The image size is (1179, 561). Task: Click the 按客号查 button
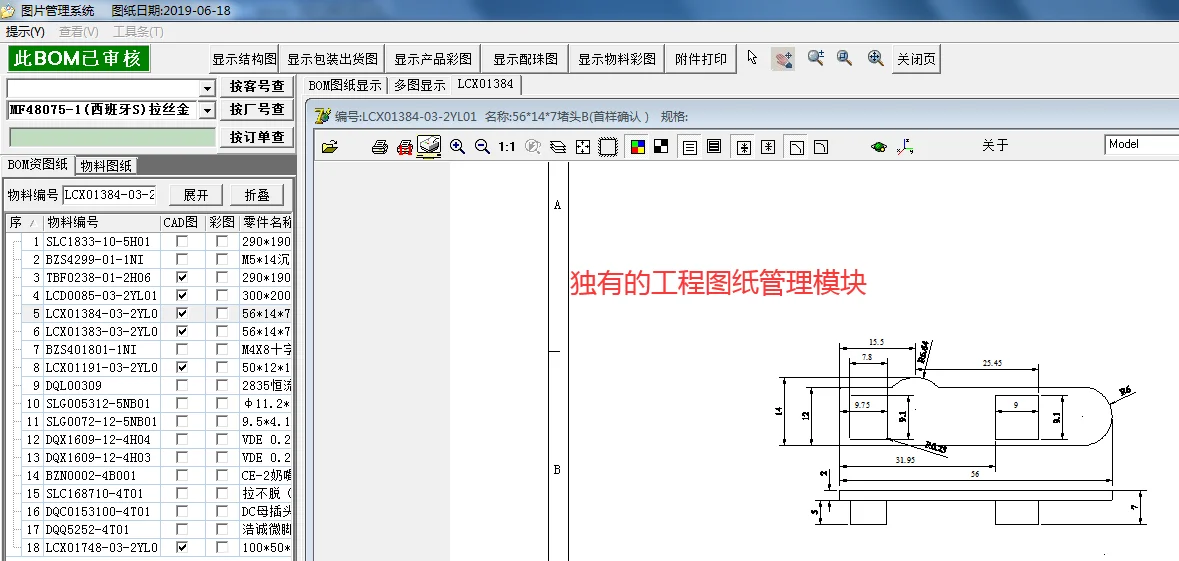coord(256,86)
